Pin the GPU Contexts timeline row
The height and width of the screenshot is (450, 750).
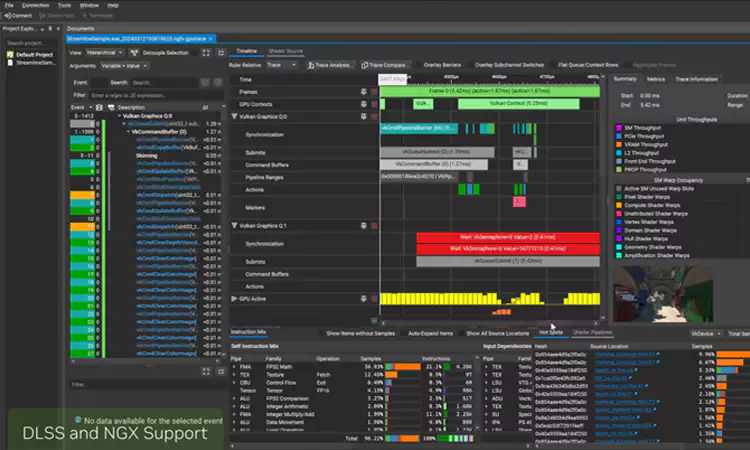click(364, 104)
